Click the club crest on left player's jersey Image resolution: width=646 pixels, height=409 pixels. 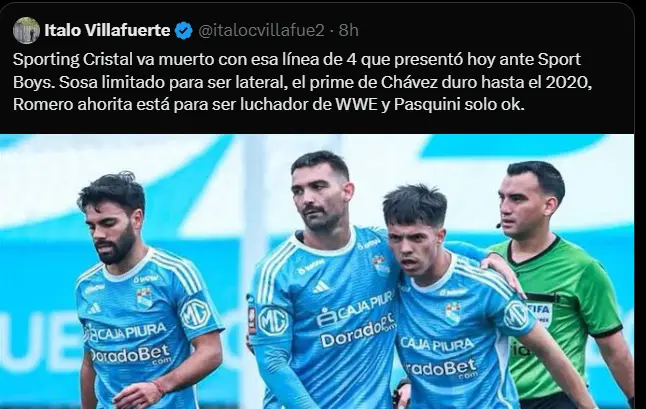point(145,297)
